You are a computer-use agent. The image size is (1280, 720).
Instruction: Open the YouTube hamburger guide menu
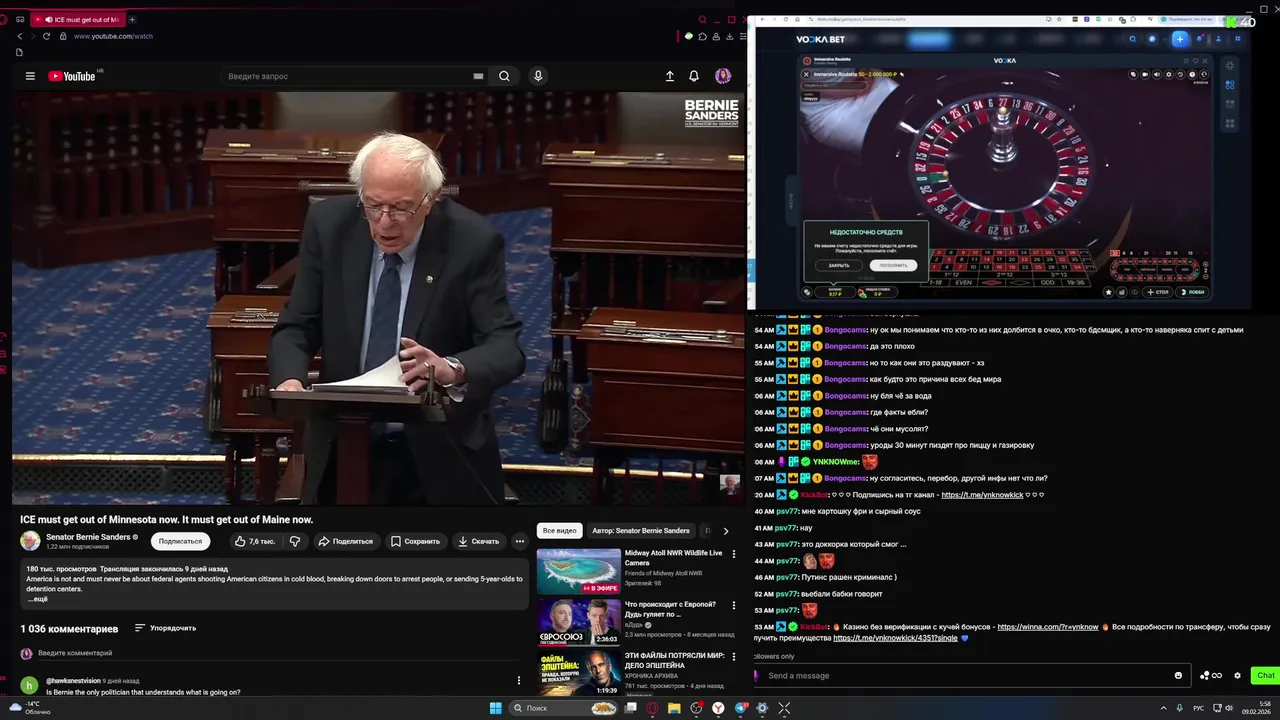(x=30, y=76)
